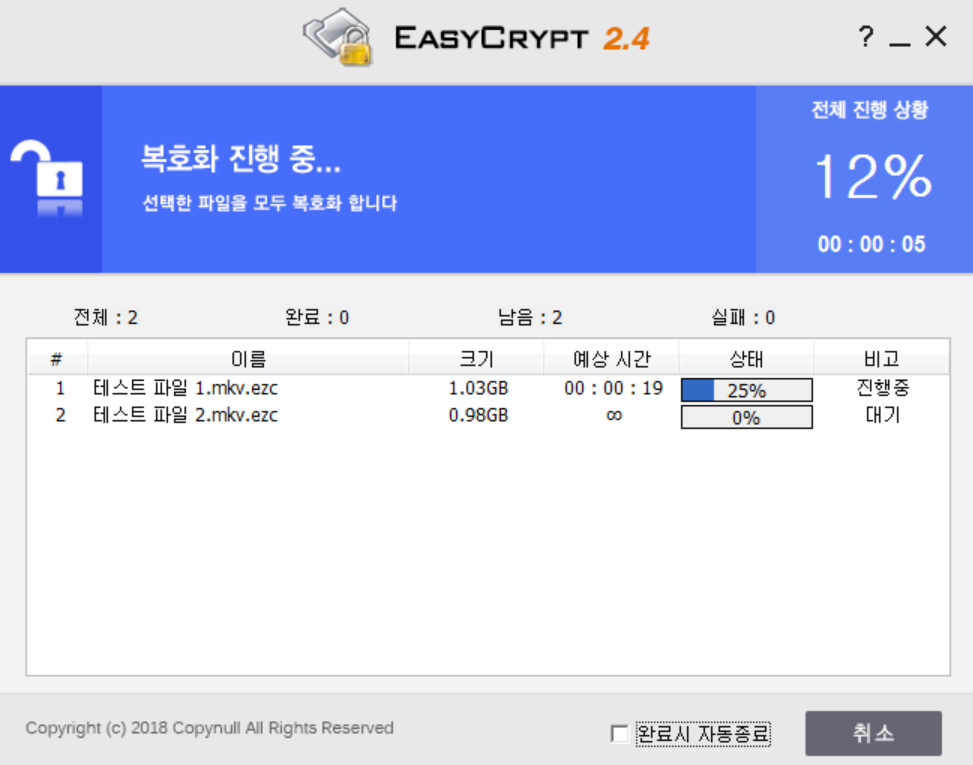Click the 비고 column header

(881, 359)
